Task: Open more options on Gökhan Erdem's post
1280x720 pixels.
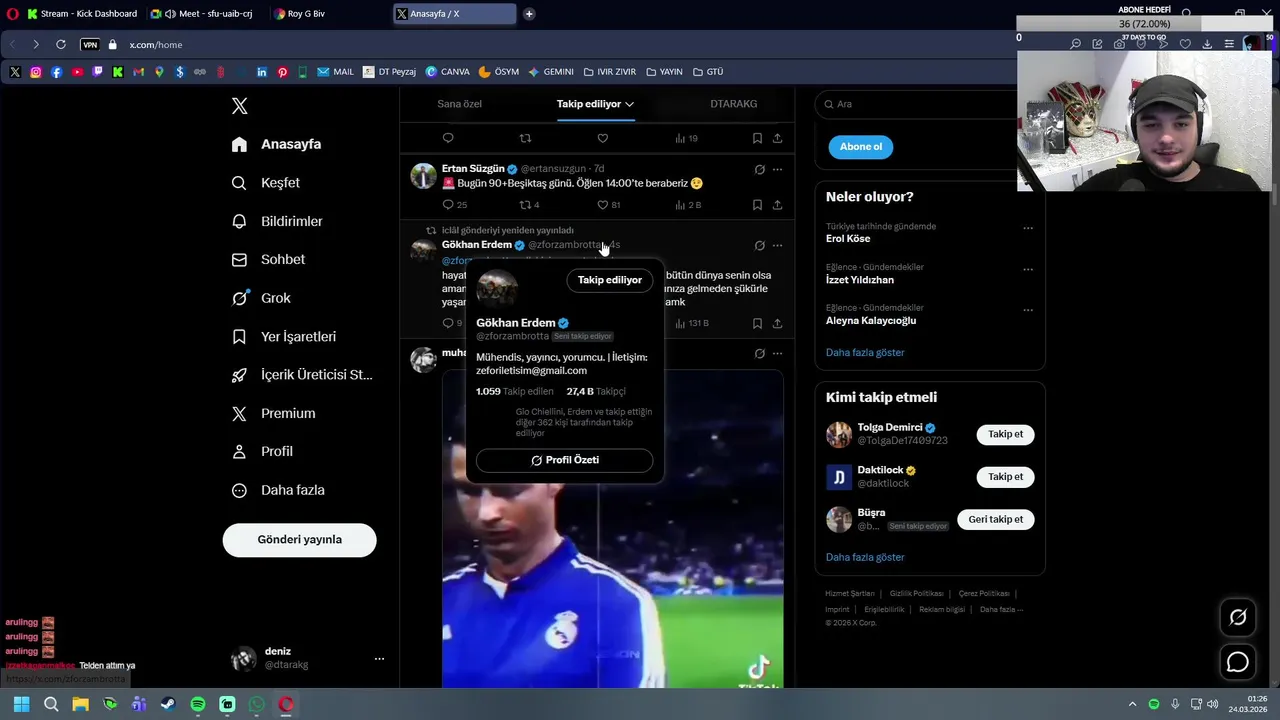Action: [777, 245]
